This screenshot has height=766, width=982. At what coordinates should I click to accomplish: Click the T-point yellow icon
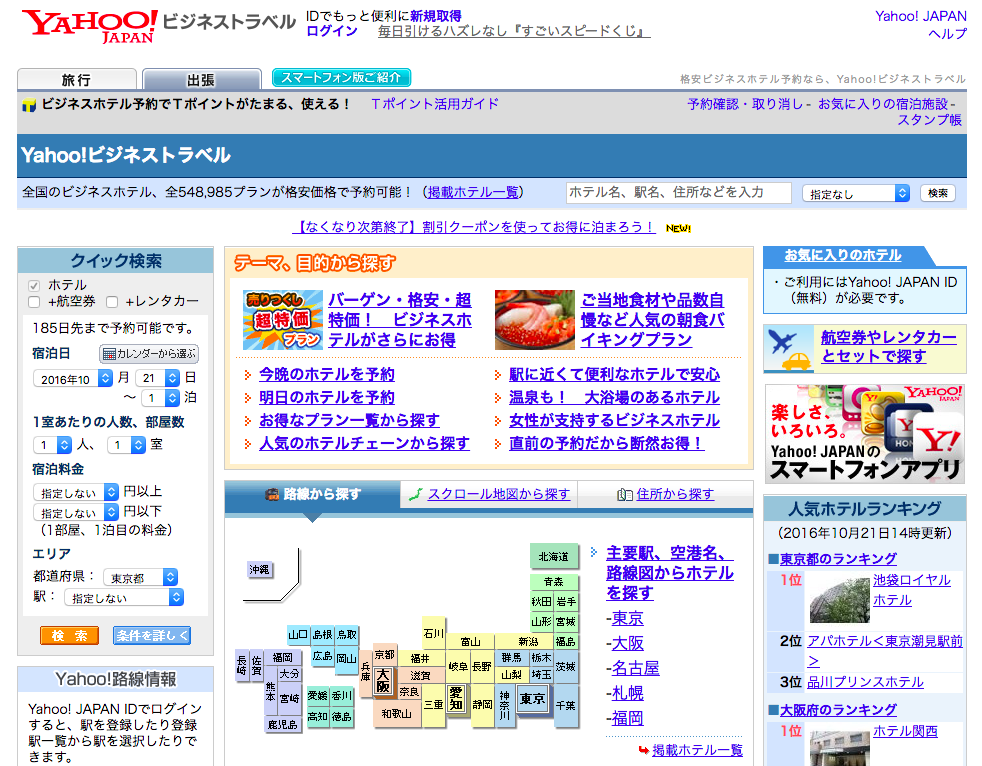(29, 105)
